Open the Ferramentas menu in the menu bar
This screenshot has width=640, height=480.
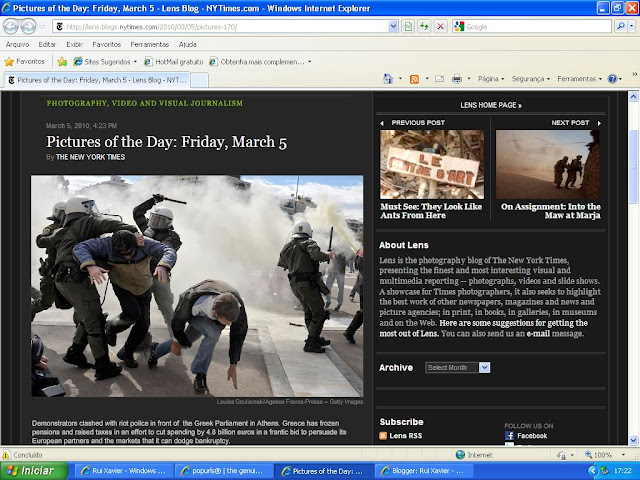point(149,44)
